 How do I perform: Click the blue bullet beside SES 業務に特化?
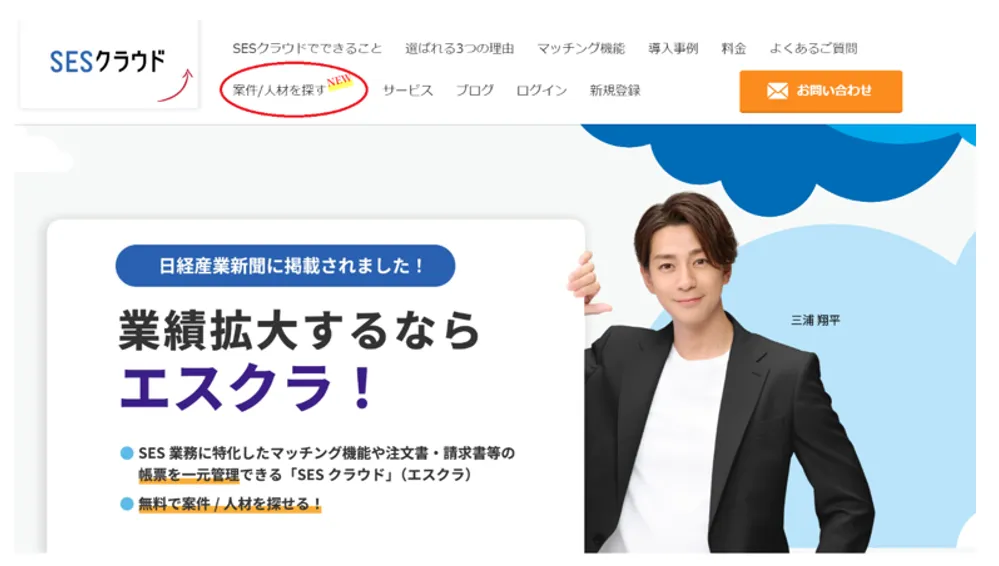tap(127, 453)
